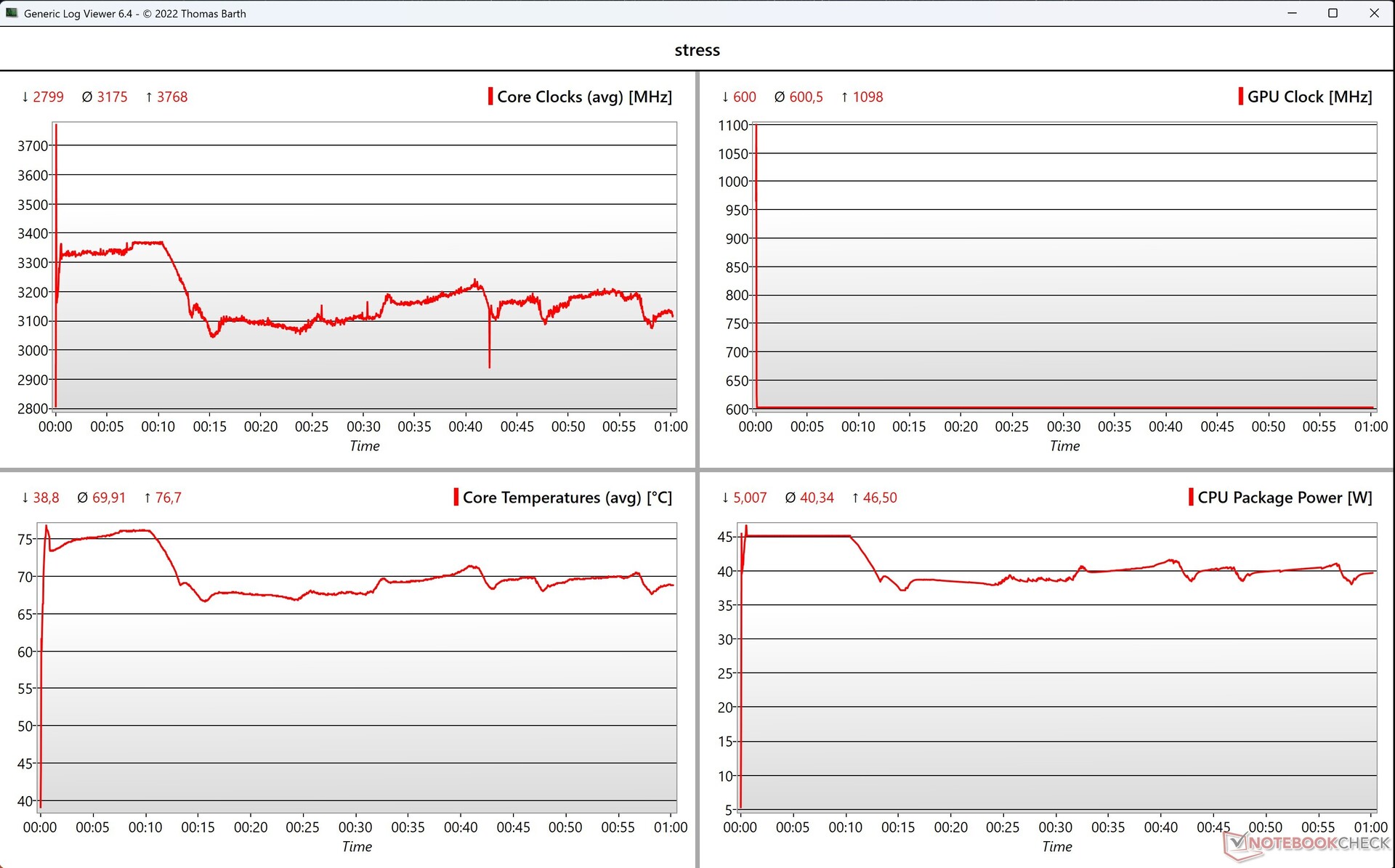Click the Core Temperatures (avg) [°C] title
The width and height of the screenshot is (1395, 868).
567,498
